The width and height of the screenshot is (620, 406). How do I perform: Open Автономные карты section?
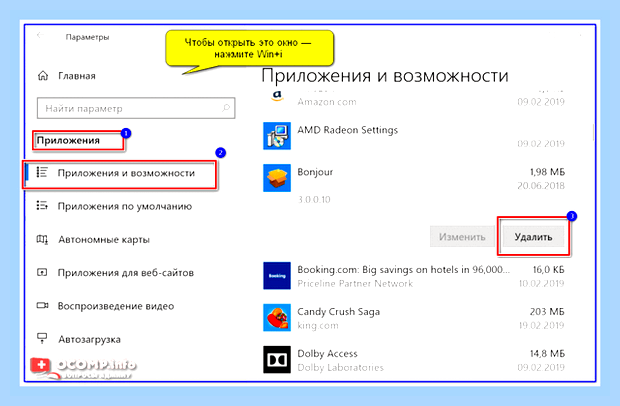104,240
